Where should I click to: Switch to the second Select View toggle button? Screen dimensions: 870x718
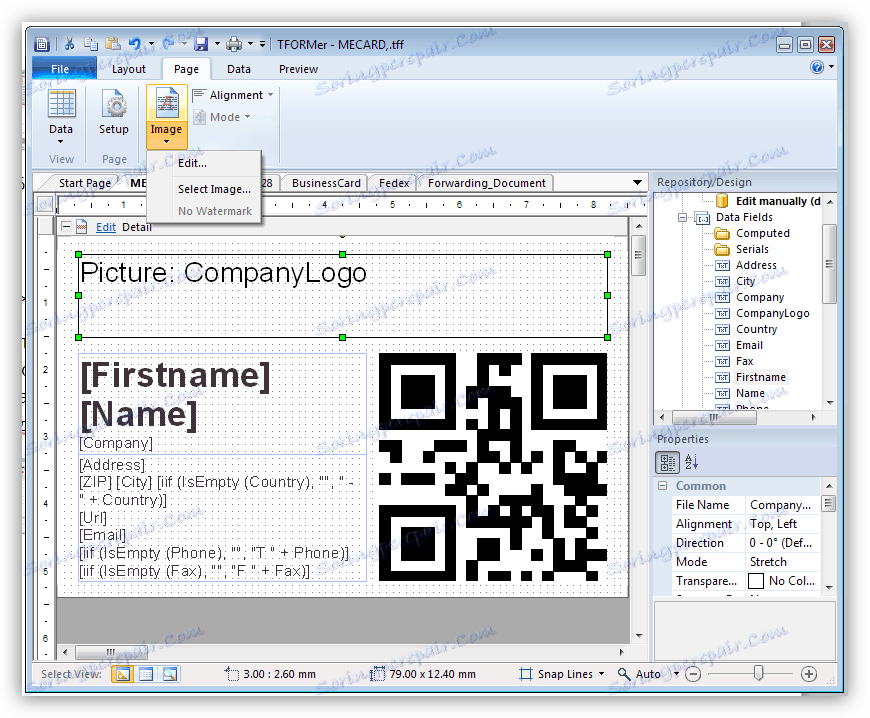coord(145,674)
